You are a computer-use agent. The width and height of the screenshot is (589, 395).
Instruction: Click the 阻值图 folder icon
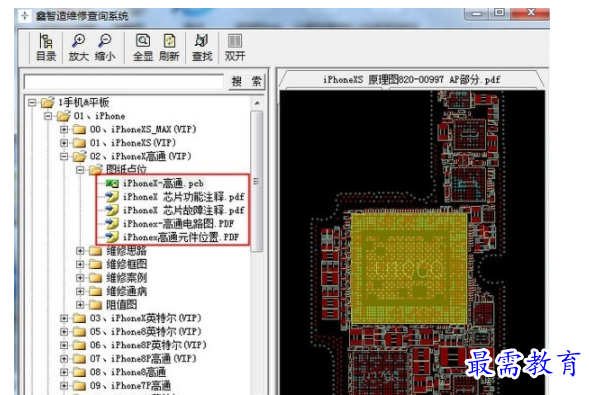[x=95, y=305]
